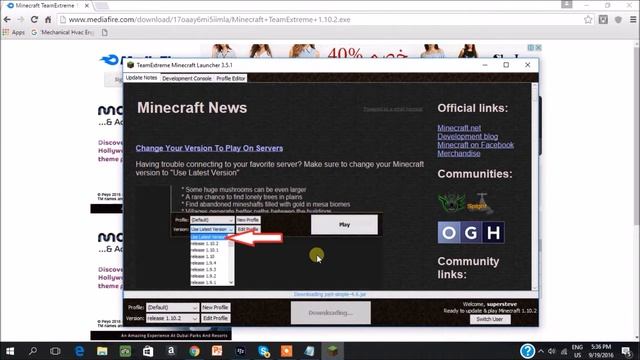Launch Microsoft Edge from the taskbar

(79, 351)
